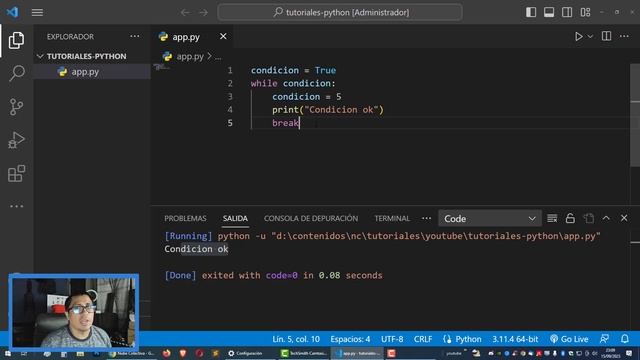The width and height of the screenshot is (640, 360).
Task: Click the breadcrumb ellipsis after app.py
Action: point(218,57)
